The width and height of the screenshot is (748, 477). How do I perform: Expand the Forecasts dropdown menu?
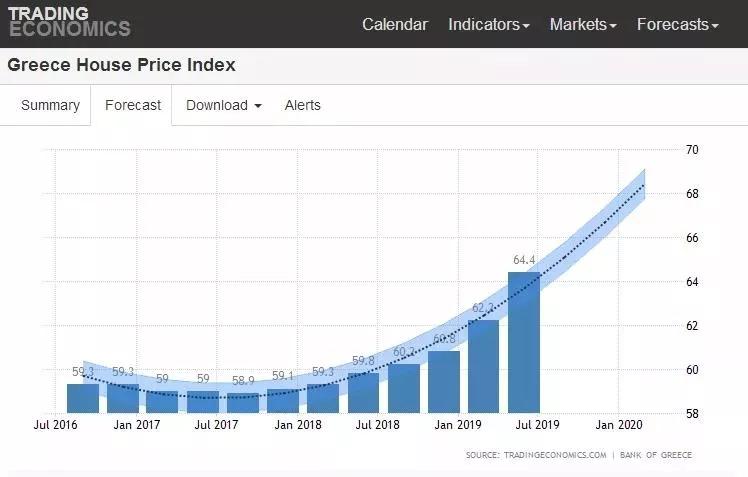click(x=677, y=24)
